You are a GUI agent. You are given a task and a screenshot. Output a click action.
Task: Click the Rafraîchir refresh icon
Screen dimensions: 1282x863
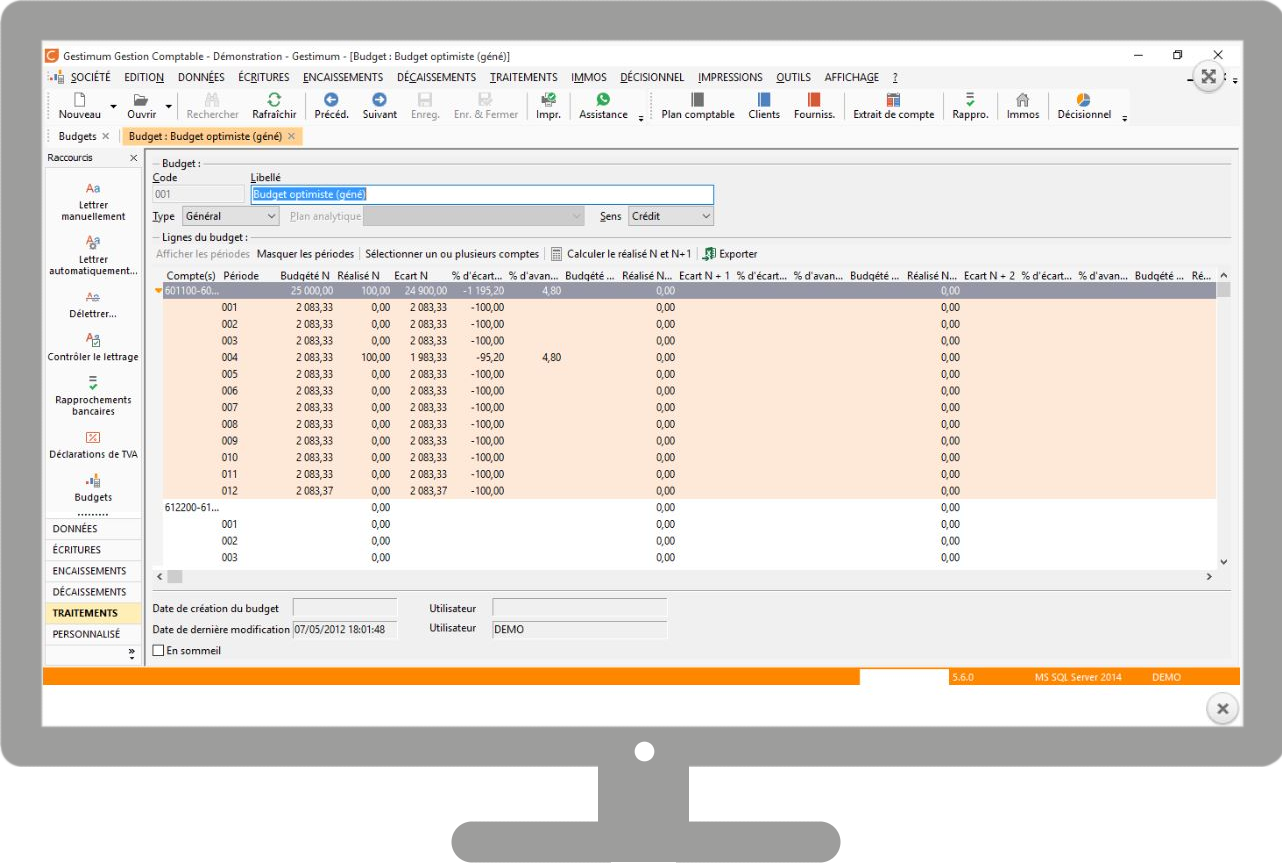coord(273,100)
